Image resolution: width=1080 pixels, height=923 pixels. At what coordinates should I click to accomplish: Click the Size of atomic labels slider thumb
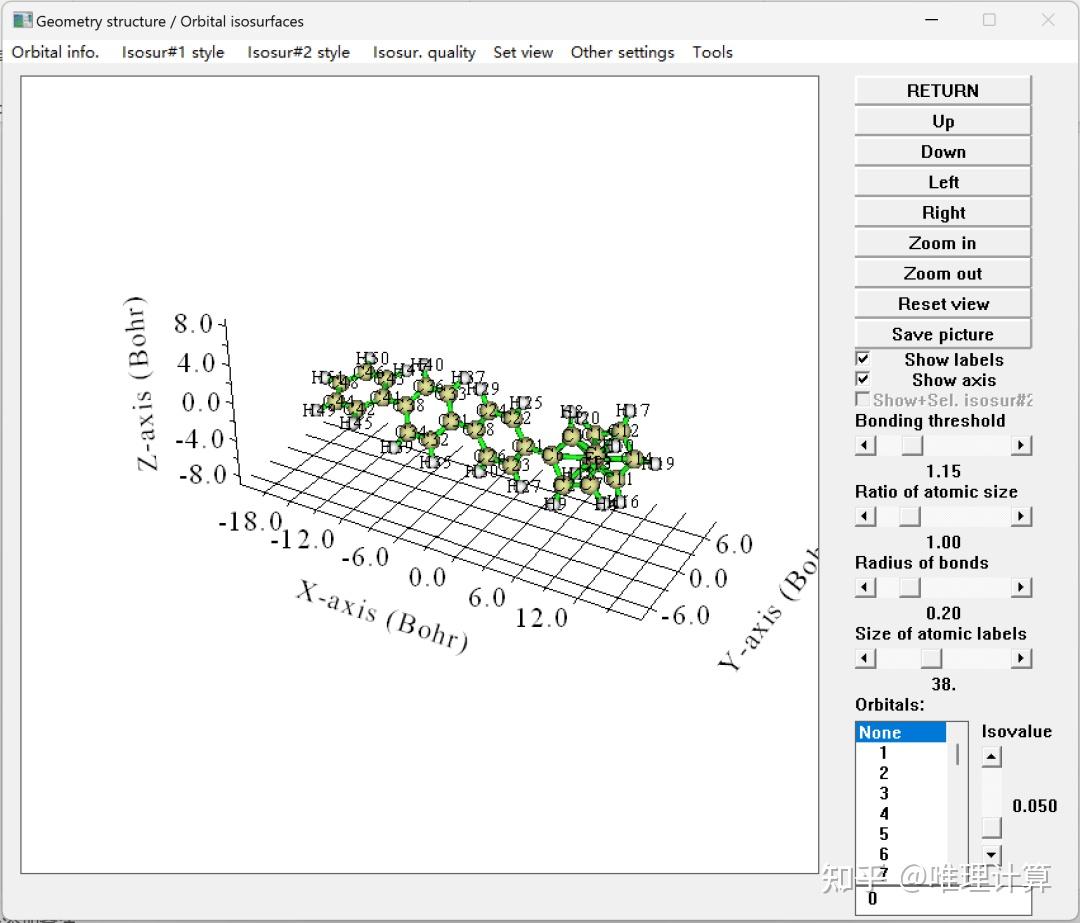931,659
